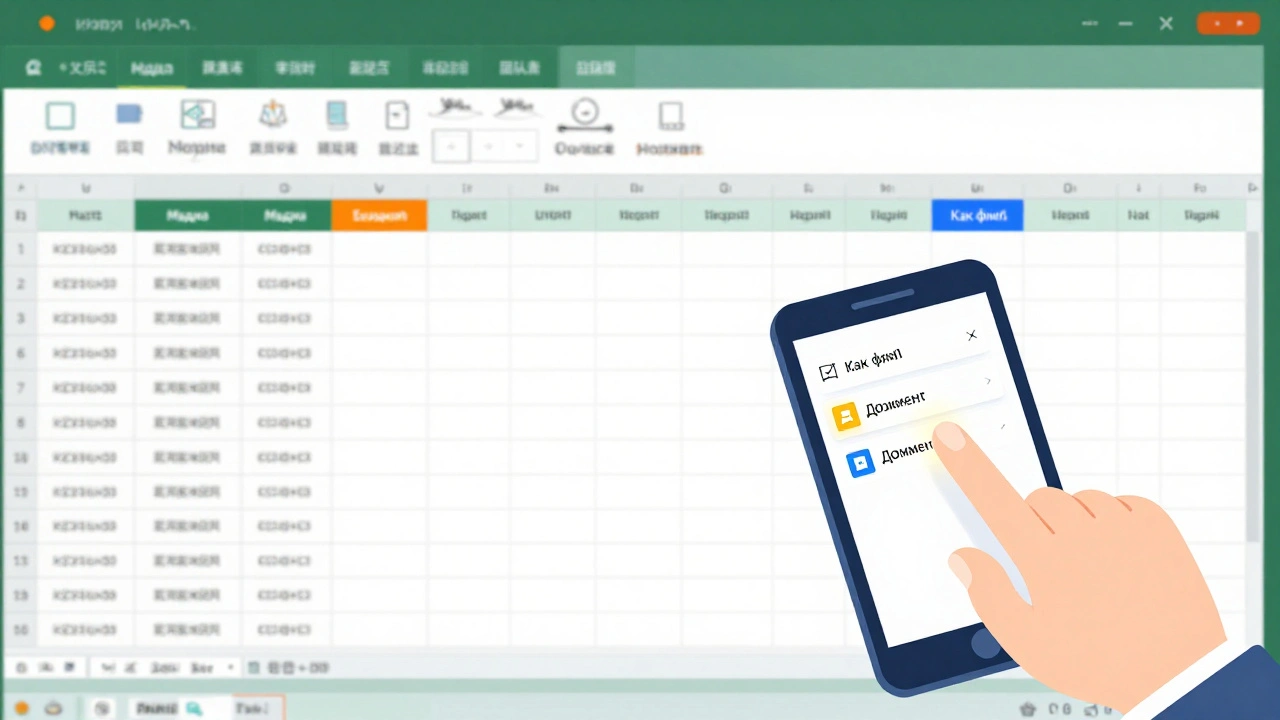Click the circle-on-line icon in ribbon
This screenshot has height=720, width=1280.
click(584, 113)
